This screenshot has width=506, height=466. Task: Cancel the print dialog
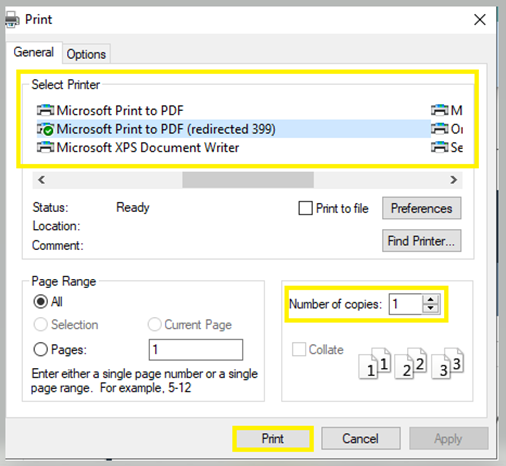pyautogui.click(x=361, y=439)
